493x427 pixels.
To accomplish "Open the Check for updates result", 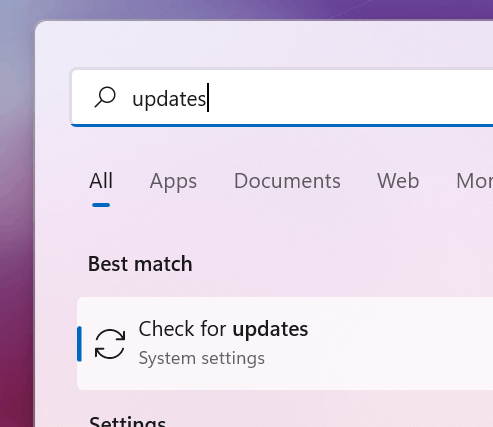I will click(285, 343).
